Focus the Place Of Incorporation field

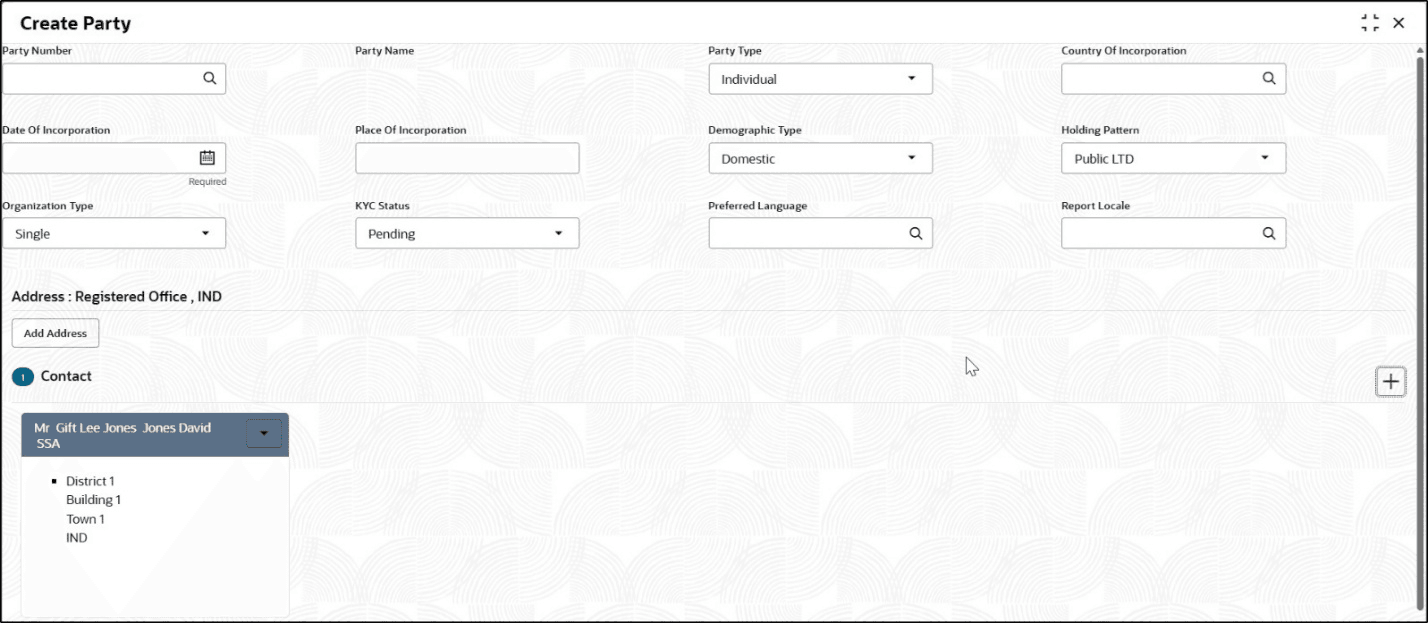[x=467, y=158]
